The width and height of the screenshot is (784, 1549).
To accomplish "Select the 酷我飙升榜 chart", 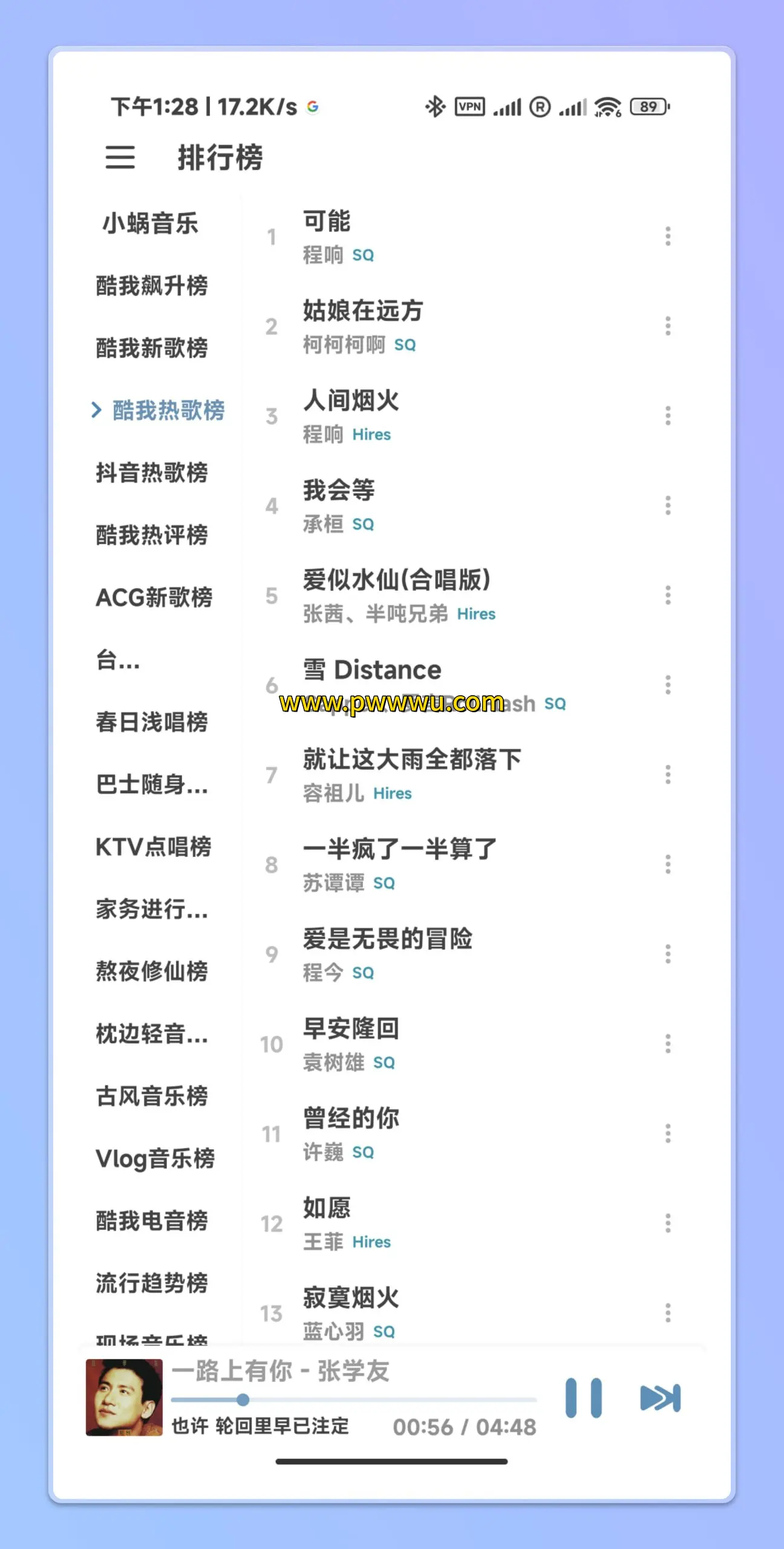I will 151,286.
